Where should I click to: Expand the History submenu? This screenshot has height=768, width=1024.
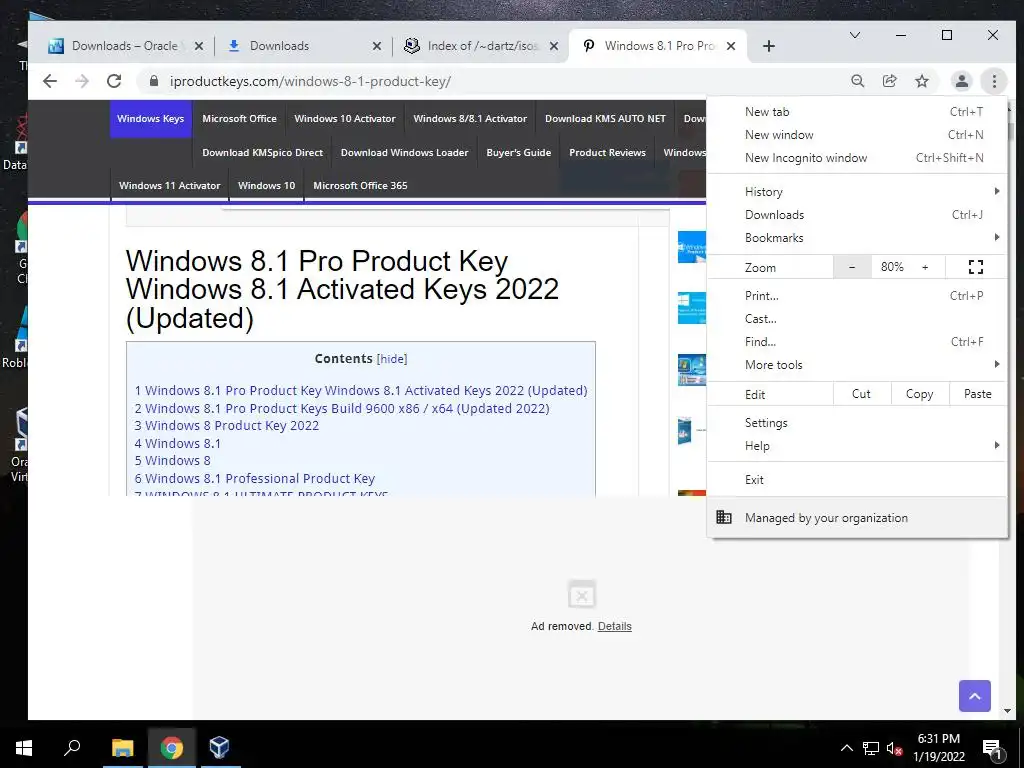[857, 191]
